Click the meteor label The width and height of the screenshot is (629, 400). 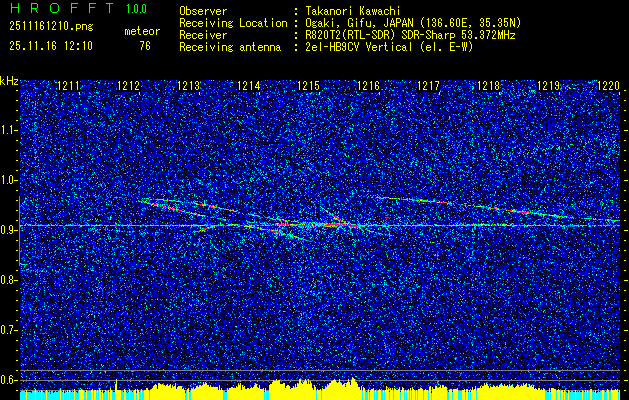(142, 31)
